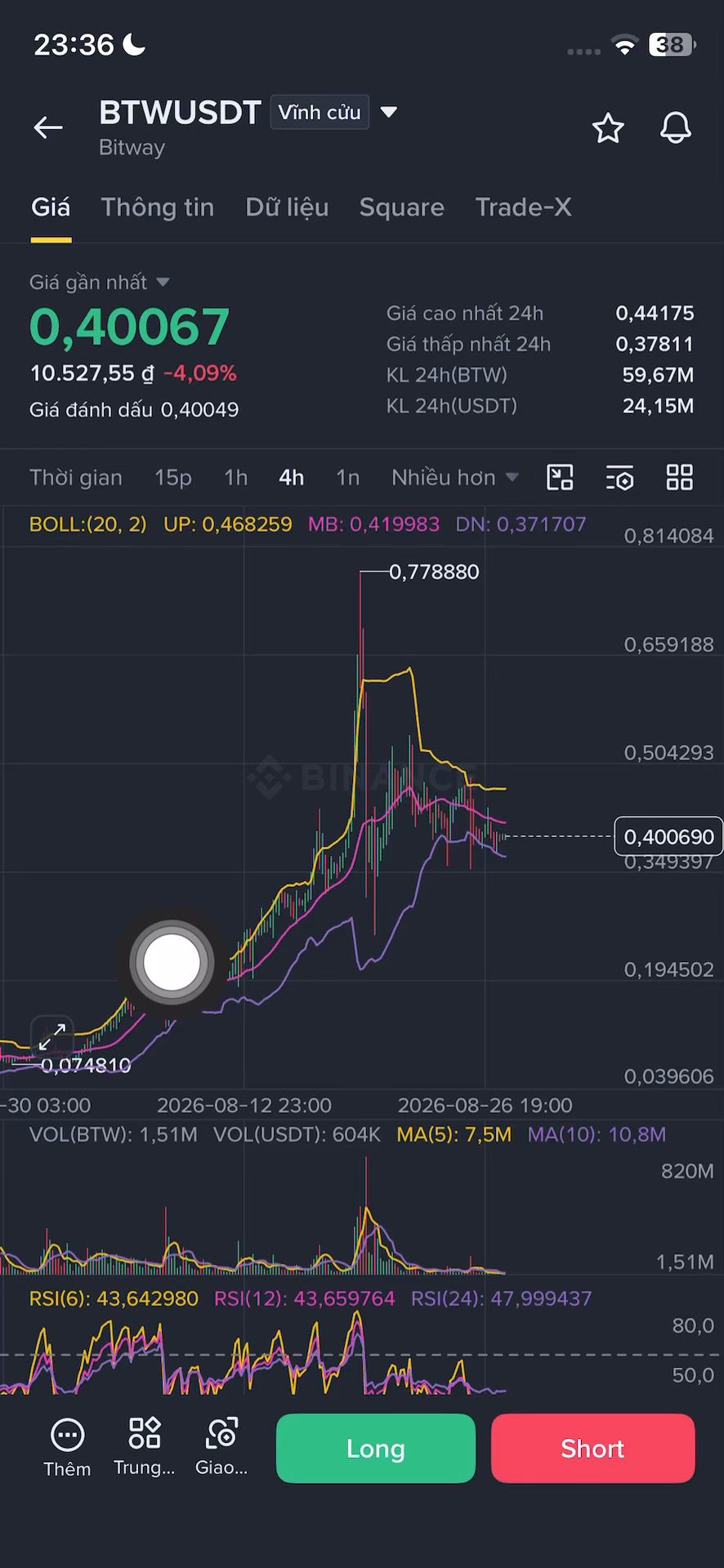The height and width of the screenshot is (1568, 724).
Task: Tap the back arrow icon
Action: [48, 127]
